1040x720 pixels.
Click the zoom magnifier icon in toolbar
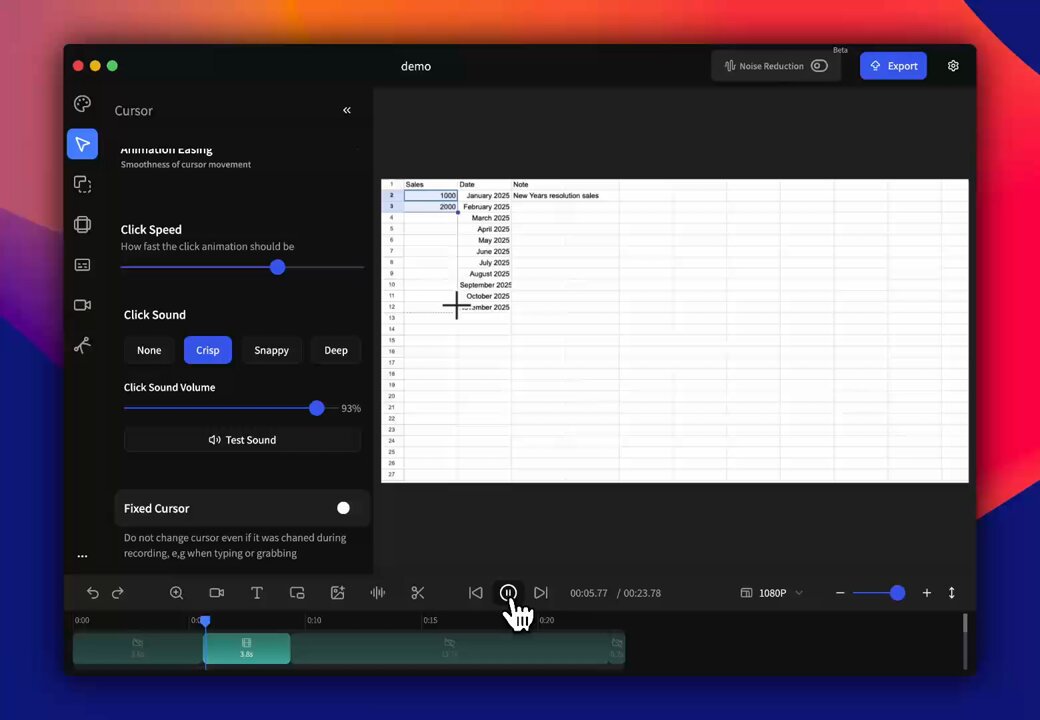176,593
